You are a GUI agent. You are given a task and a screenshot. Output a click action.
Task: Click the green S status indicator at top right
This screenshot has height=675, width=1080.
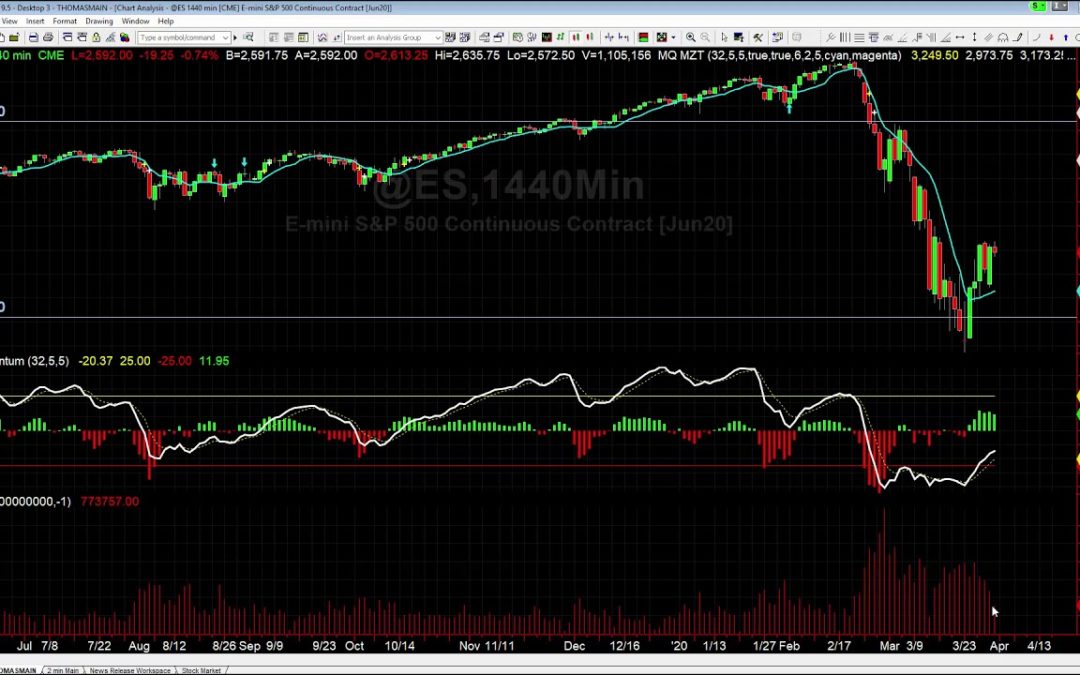click(1039, 6)
